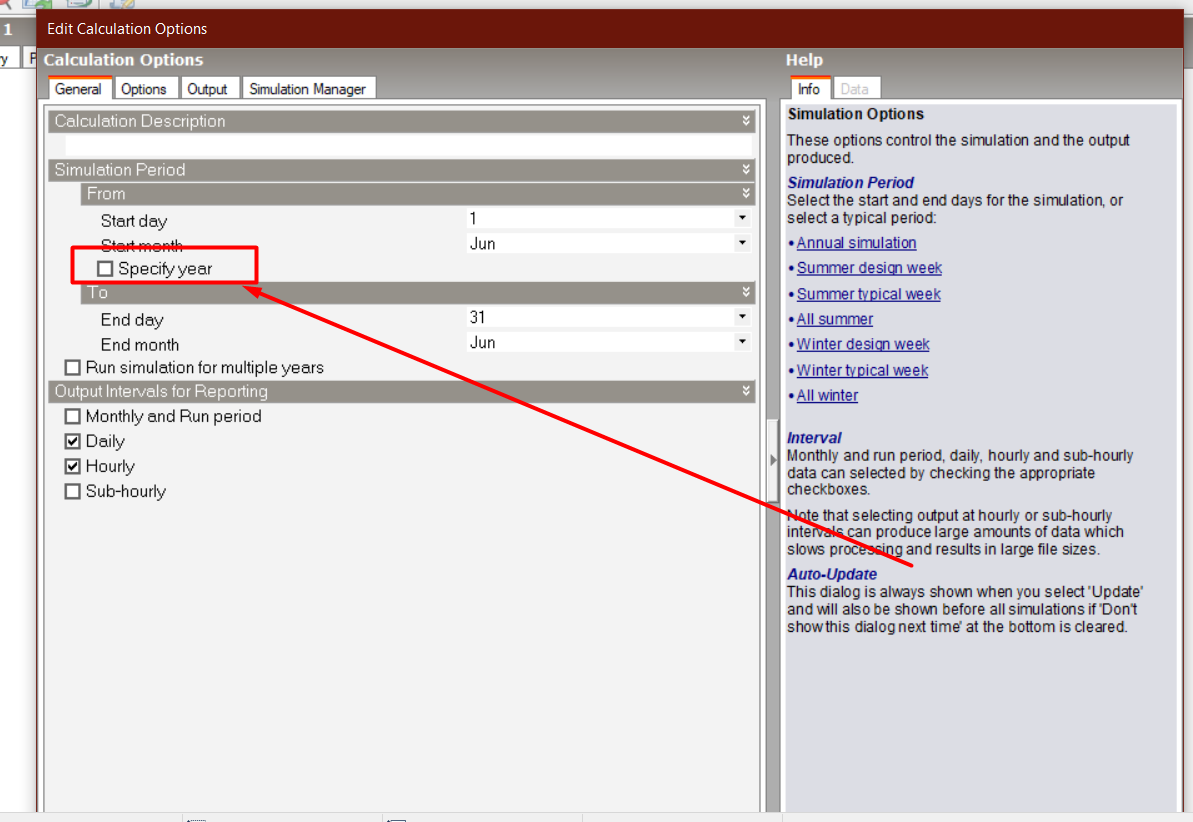Collapse the To section chevron
The width and height of the screenshot is (1193, 822).
(x=746, y=292)
